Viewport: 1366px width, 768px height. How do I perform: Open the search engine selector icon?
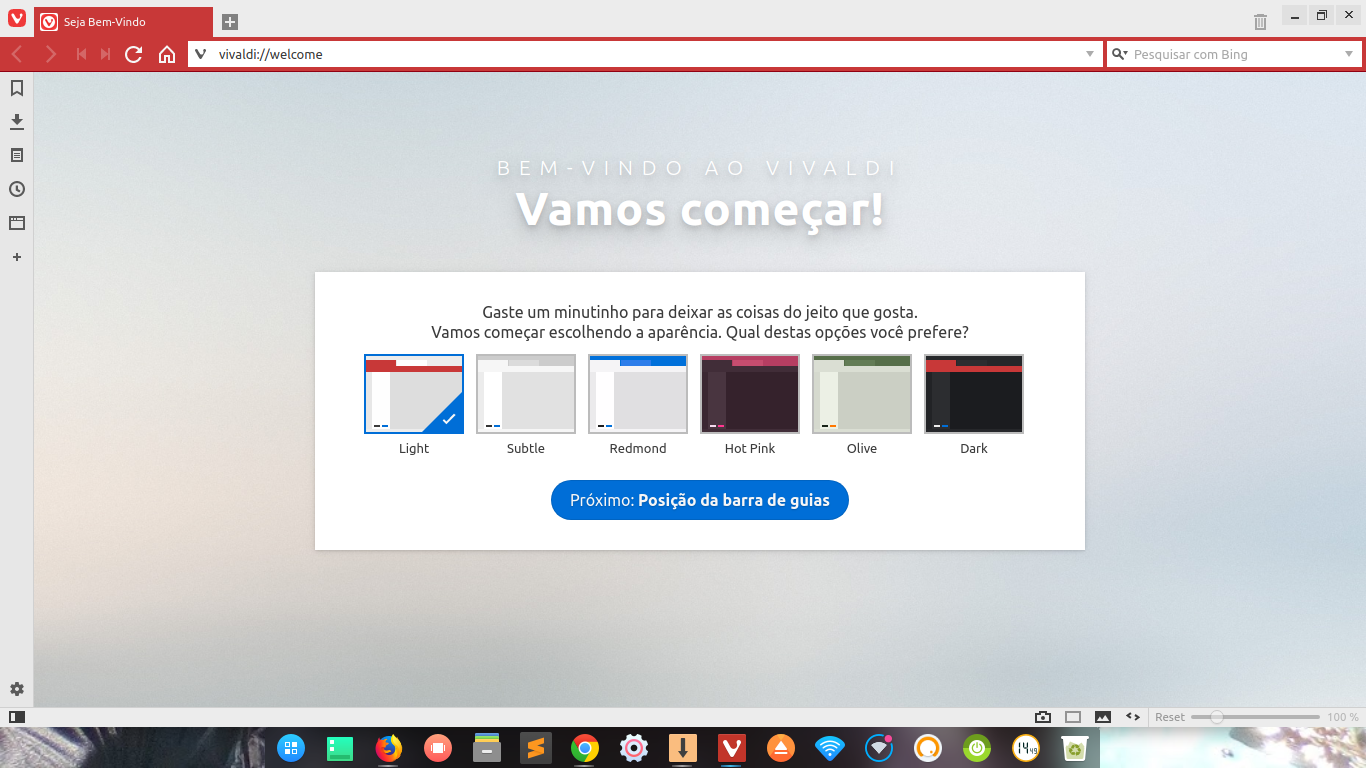tap(1120, 54)
